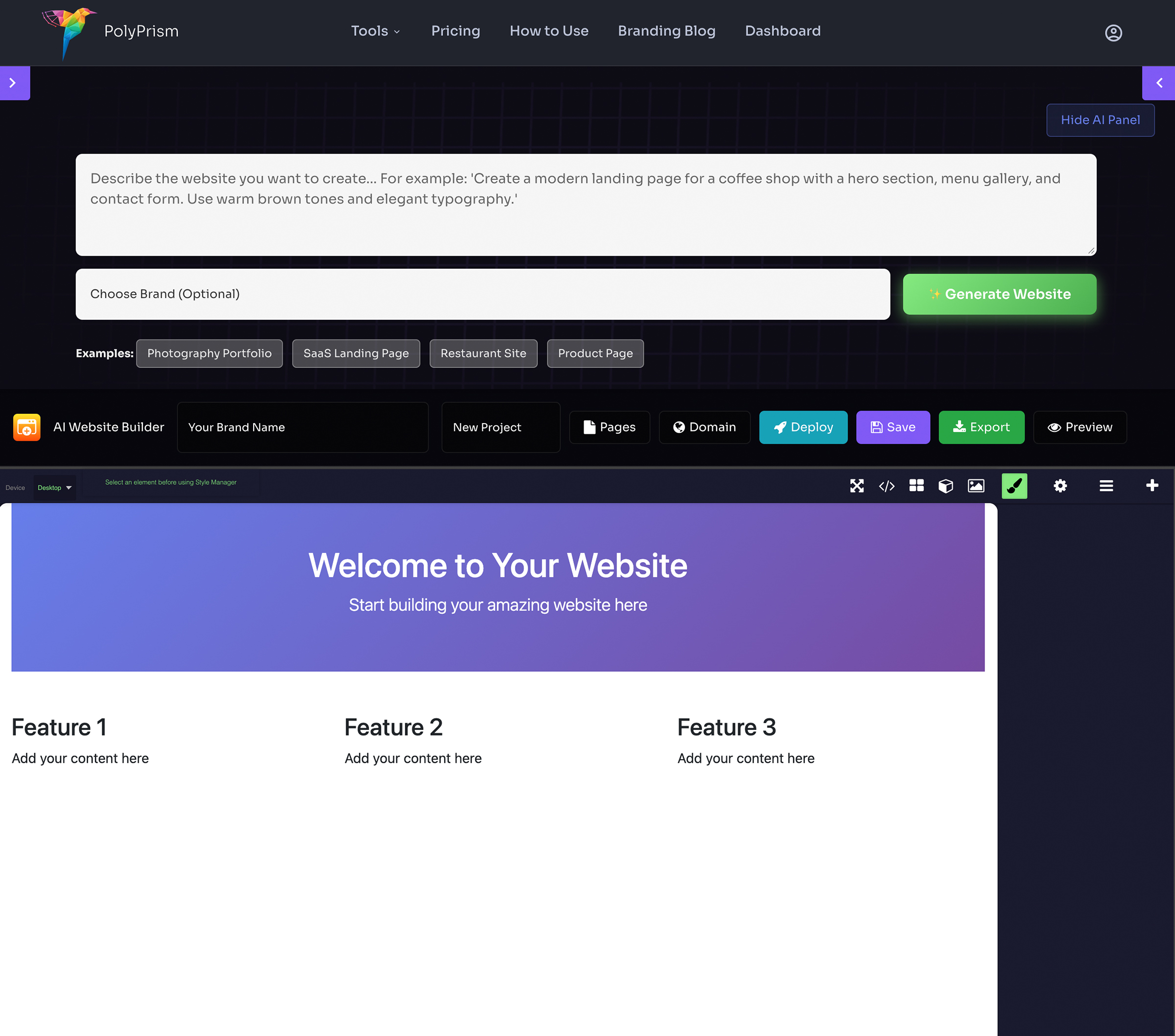
Task: Click the 3D cube component icon
Action: (x=946, y=486)
